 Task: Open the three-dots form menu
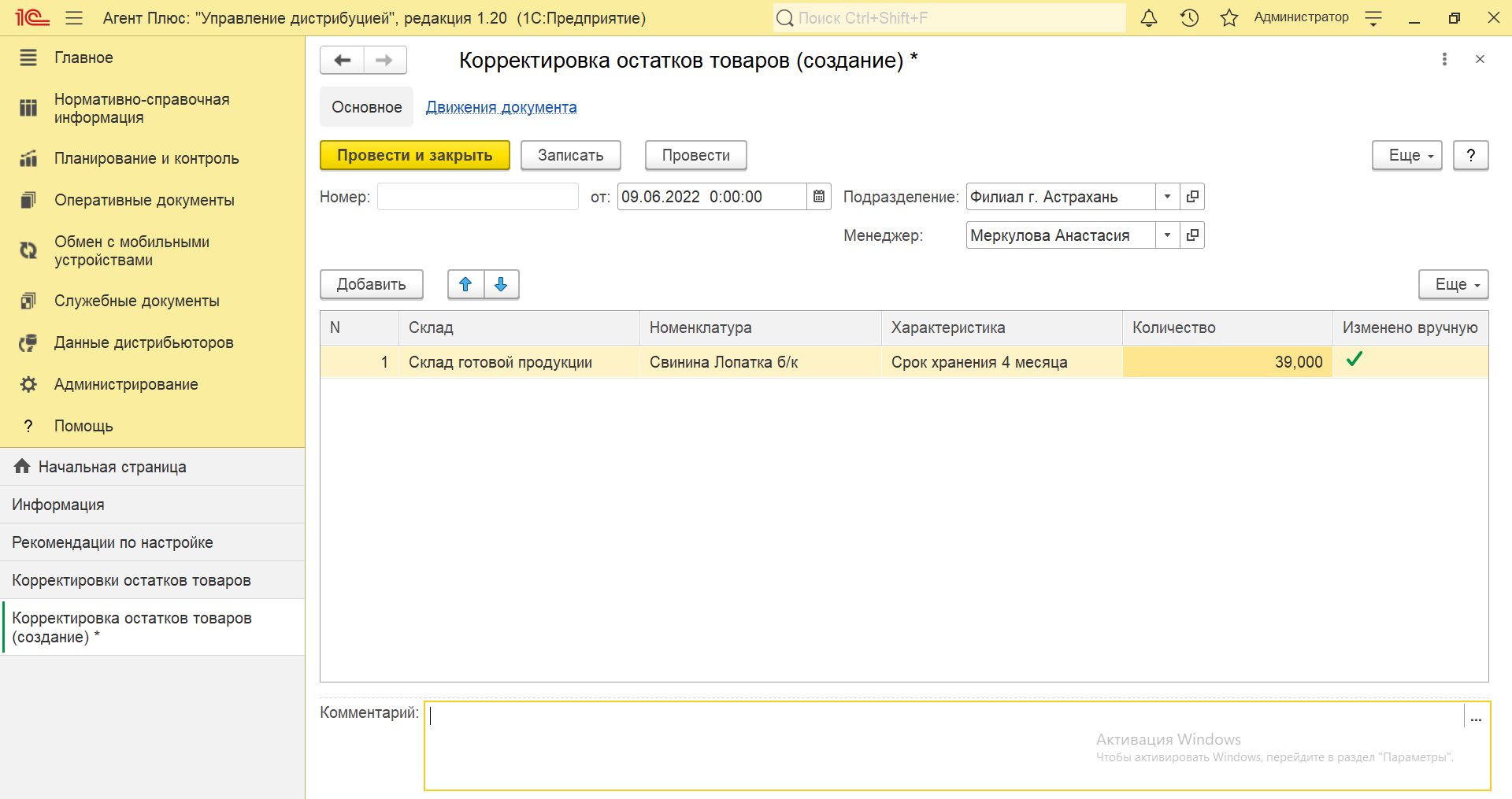point(1444,59)
